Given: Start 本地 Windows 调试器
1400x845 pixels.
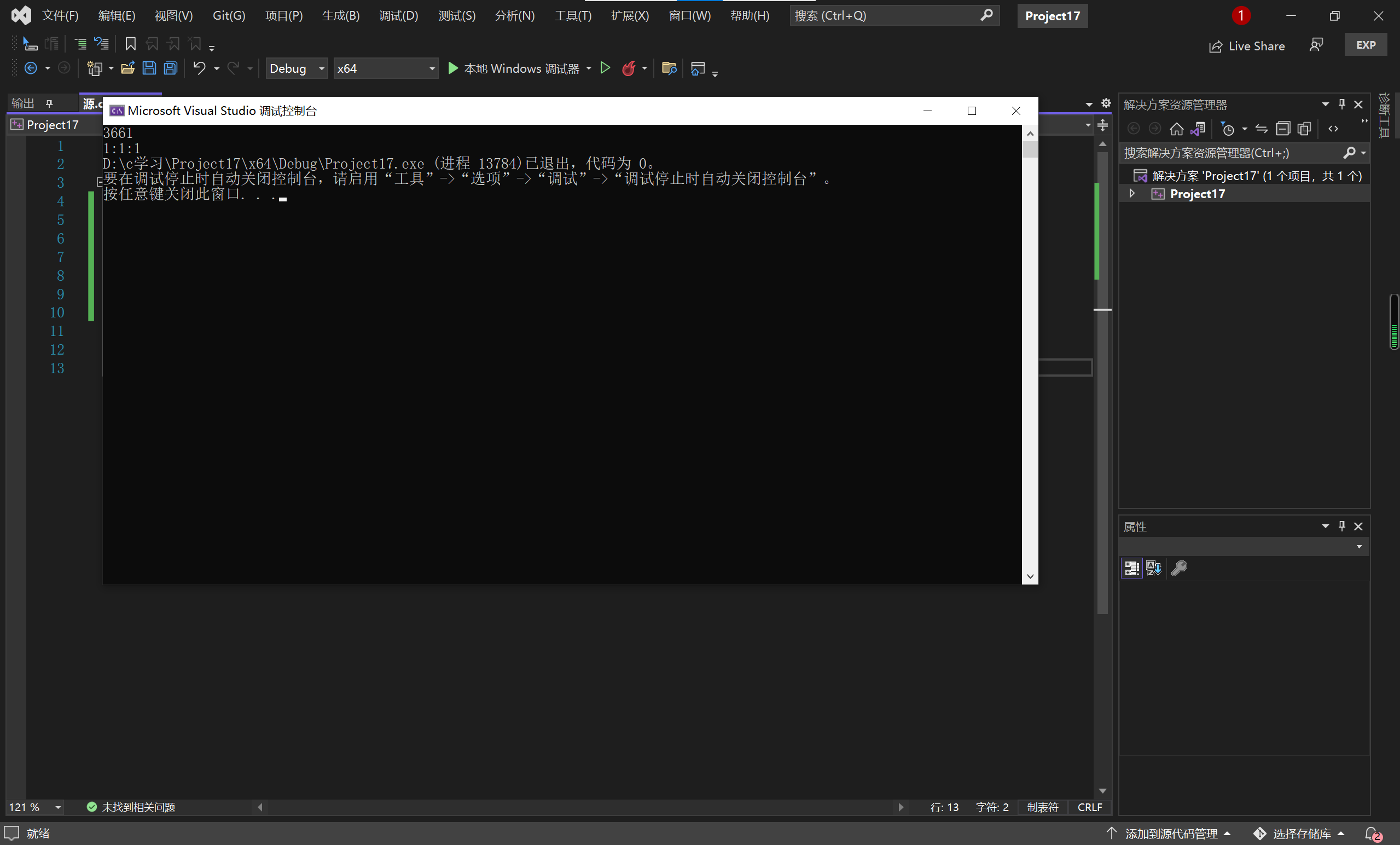Looking at the screenshot, I should click(514, 68).
